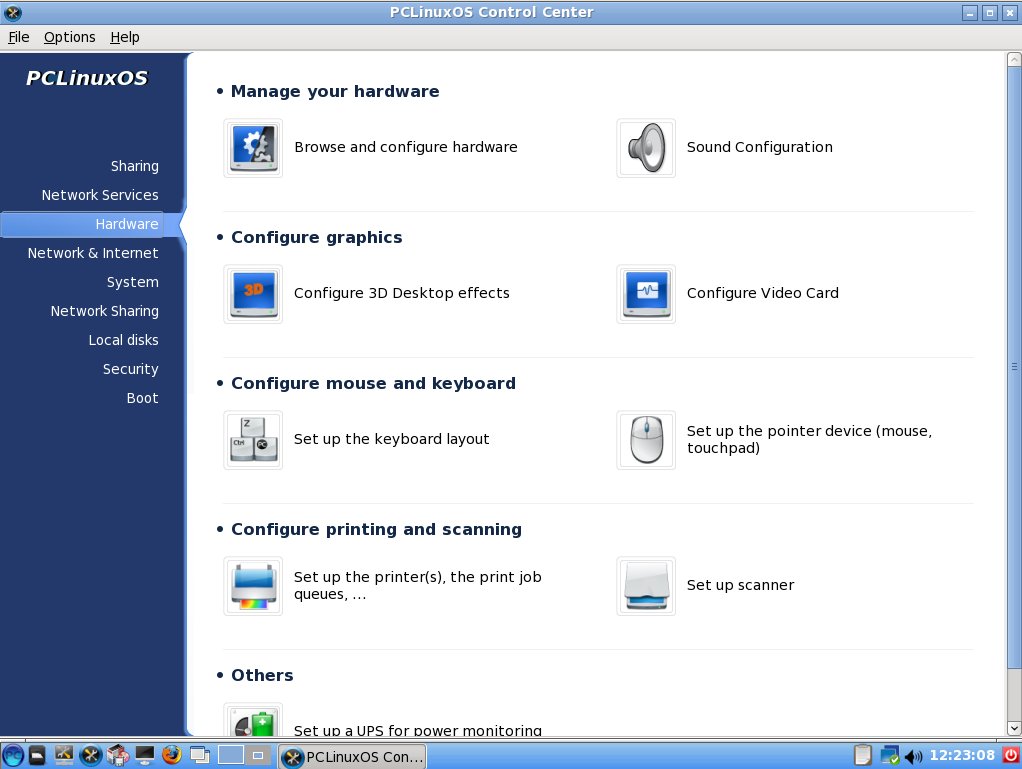Viewport: 1022px width, 769px height.
Task: Open the Help menu
Action: (124, 37)
